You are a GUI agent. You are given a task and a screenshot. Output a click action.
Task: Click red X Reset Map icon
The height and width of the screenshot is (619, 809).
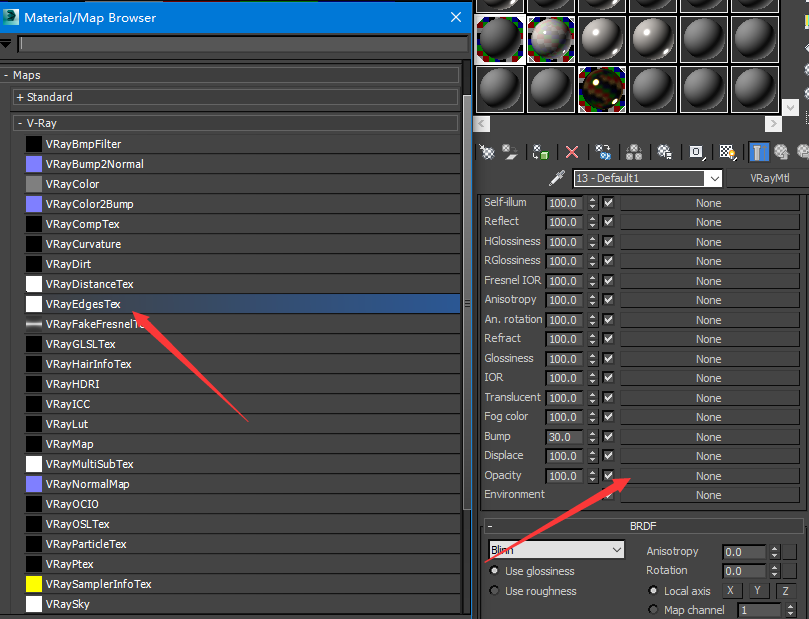coord(572,152)
